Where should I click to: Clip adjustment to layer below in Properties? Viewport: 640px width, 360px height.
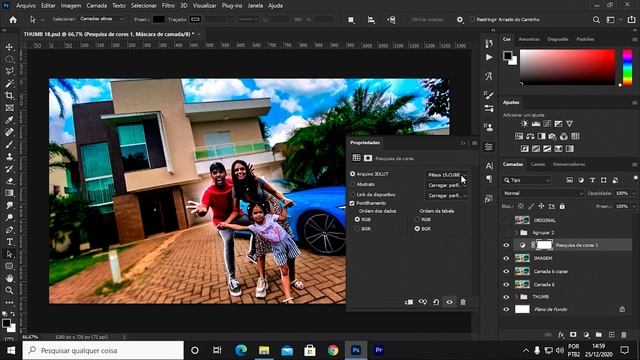409,302
